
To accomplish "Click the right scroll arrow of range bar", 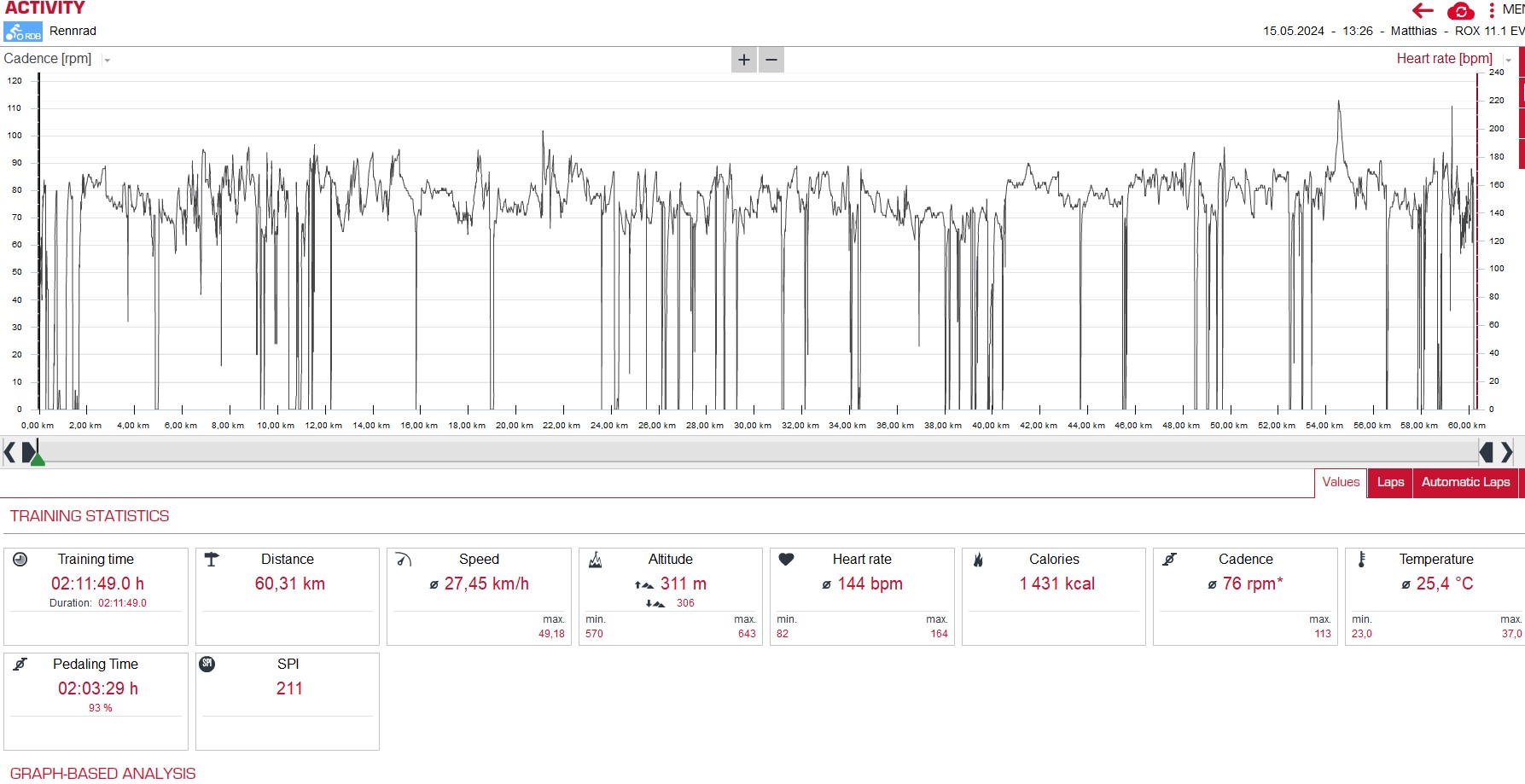I will (1507, 452).
